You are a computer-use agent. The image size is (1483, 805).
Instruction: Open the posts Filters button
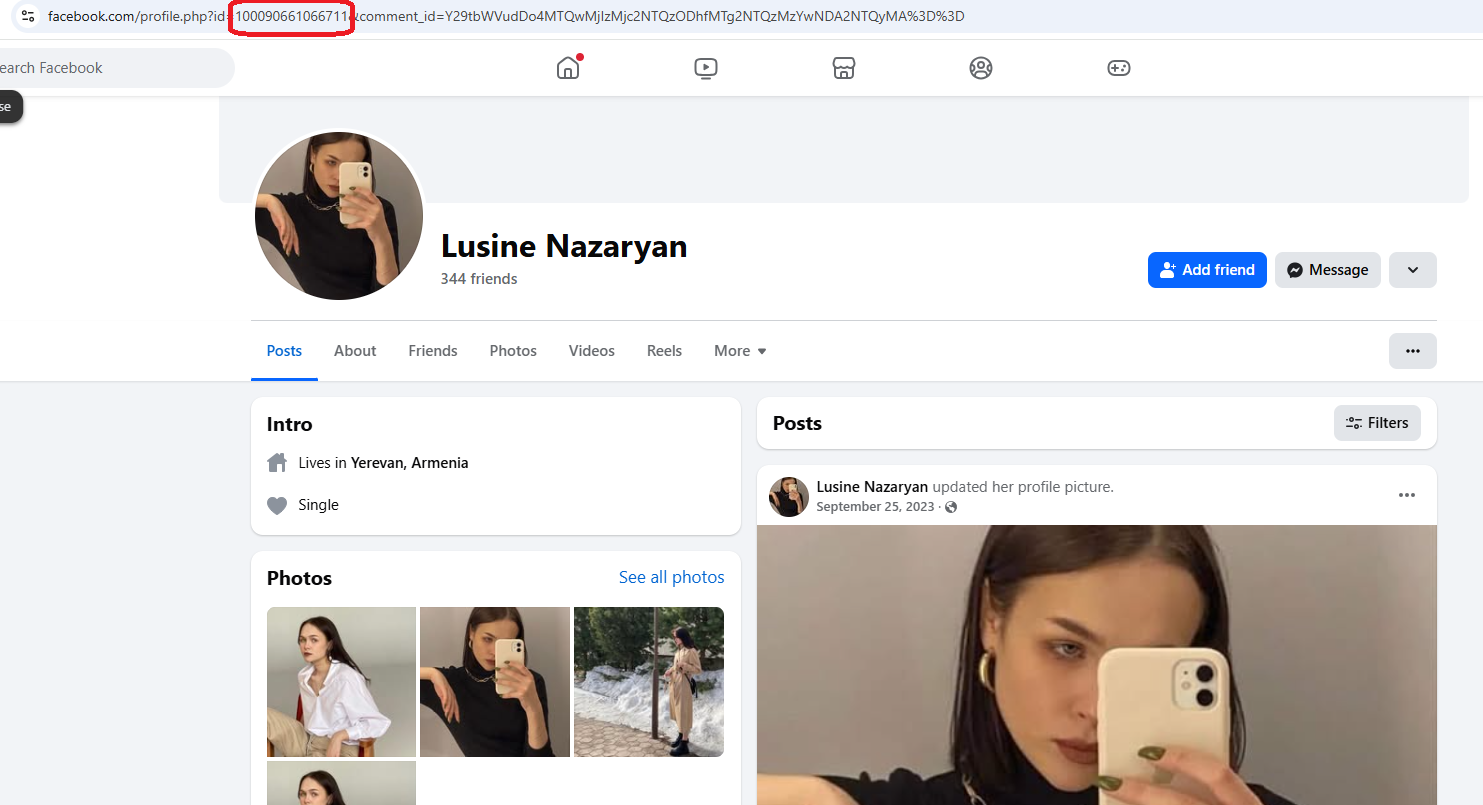pos(1377,423)
